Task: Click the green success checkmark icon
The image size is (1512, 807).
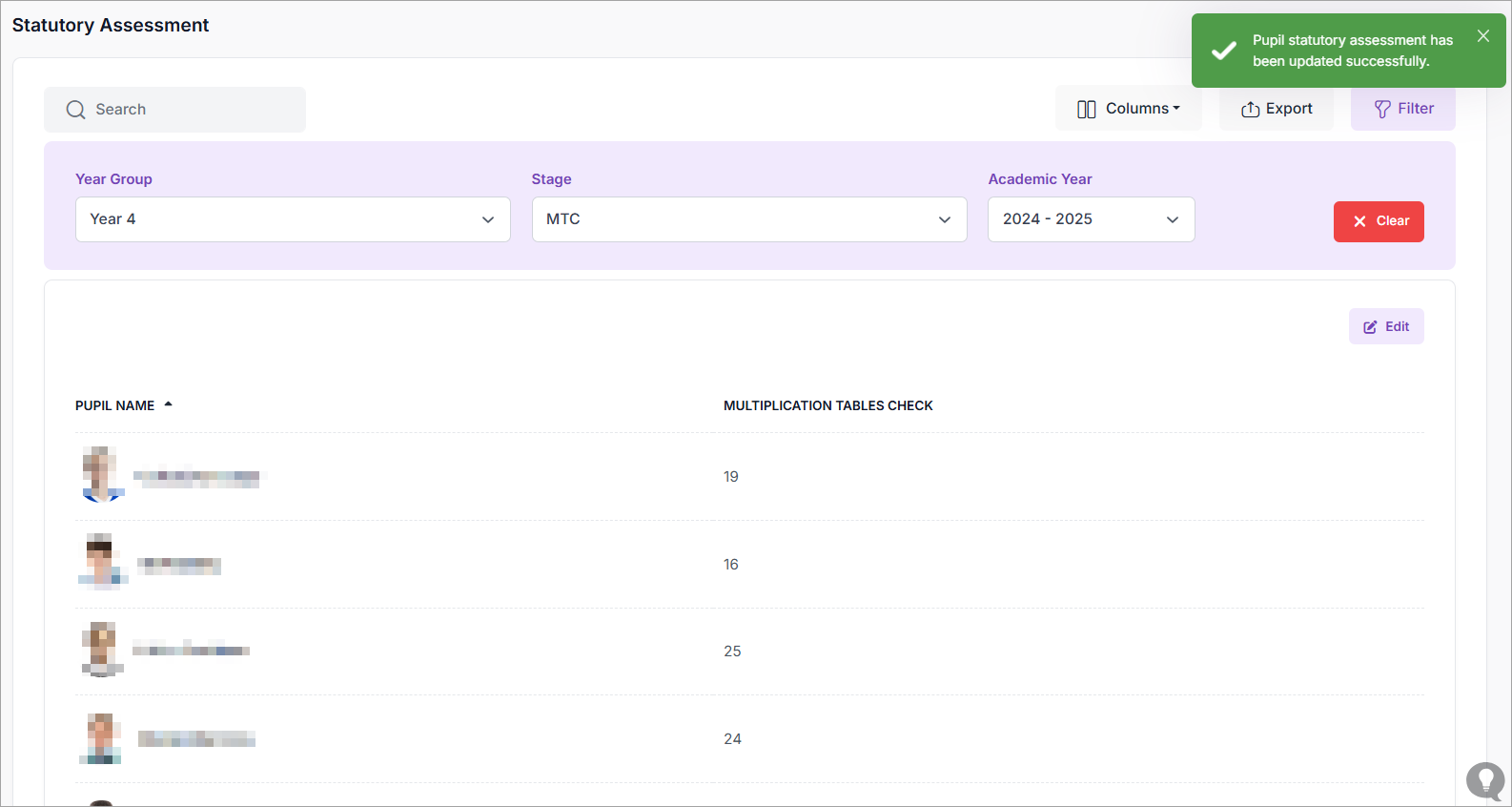Action: (x=1223, y=51)
